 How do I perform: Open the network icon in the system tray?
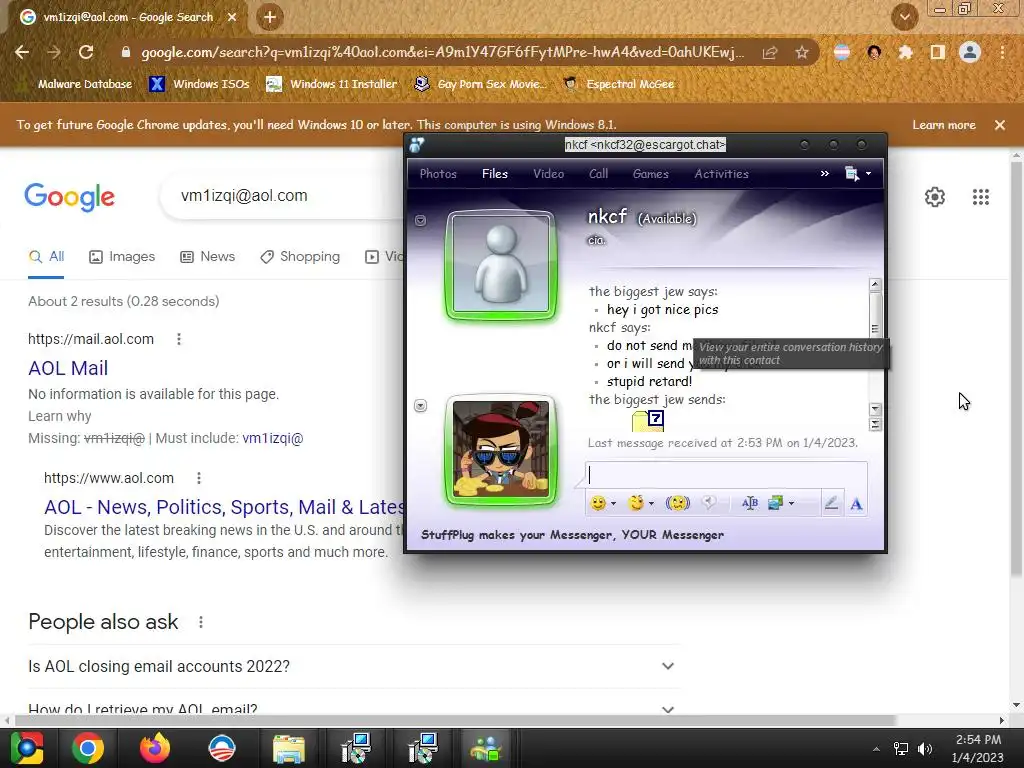click(x=901, y=749)
